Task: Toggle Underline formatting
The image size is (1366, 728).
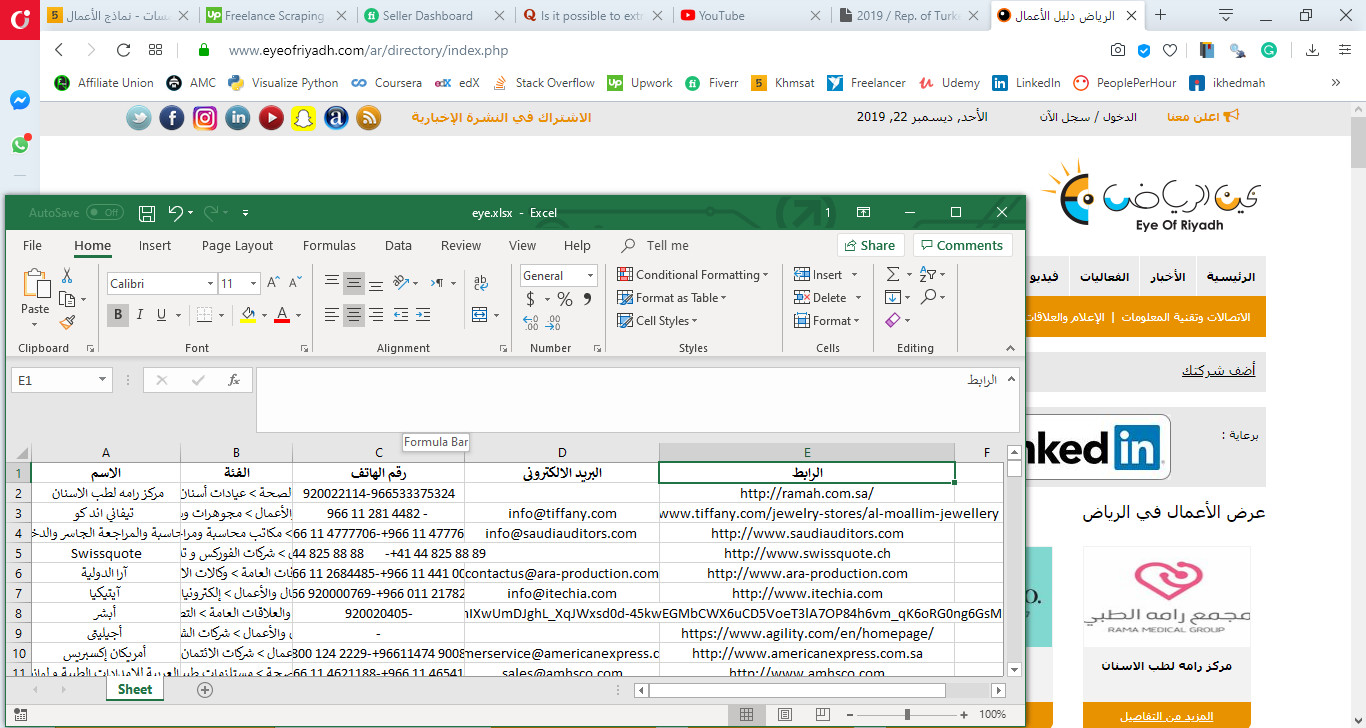Action: click(162, 315)
